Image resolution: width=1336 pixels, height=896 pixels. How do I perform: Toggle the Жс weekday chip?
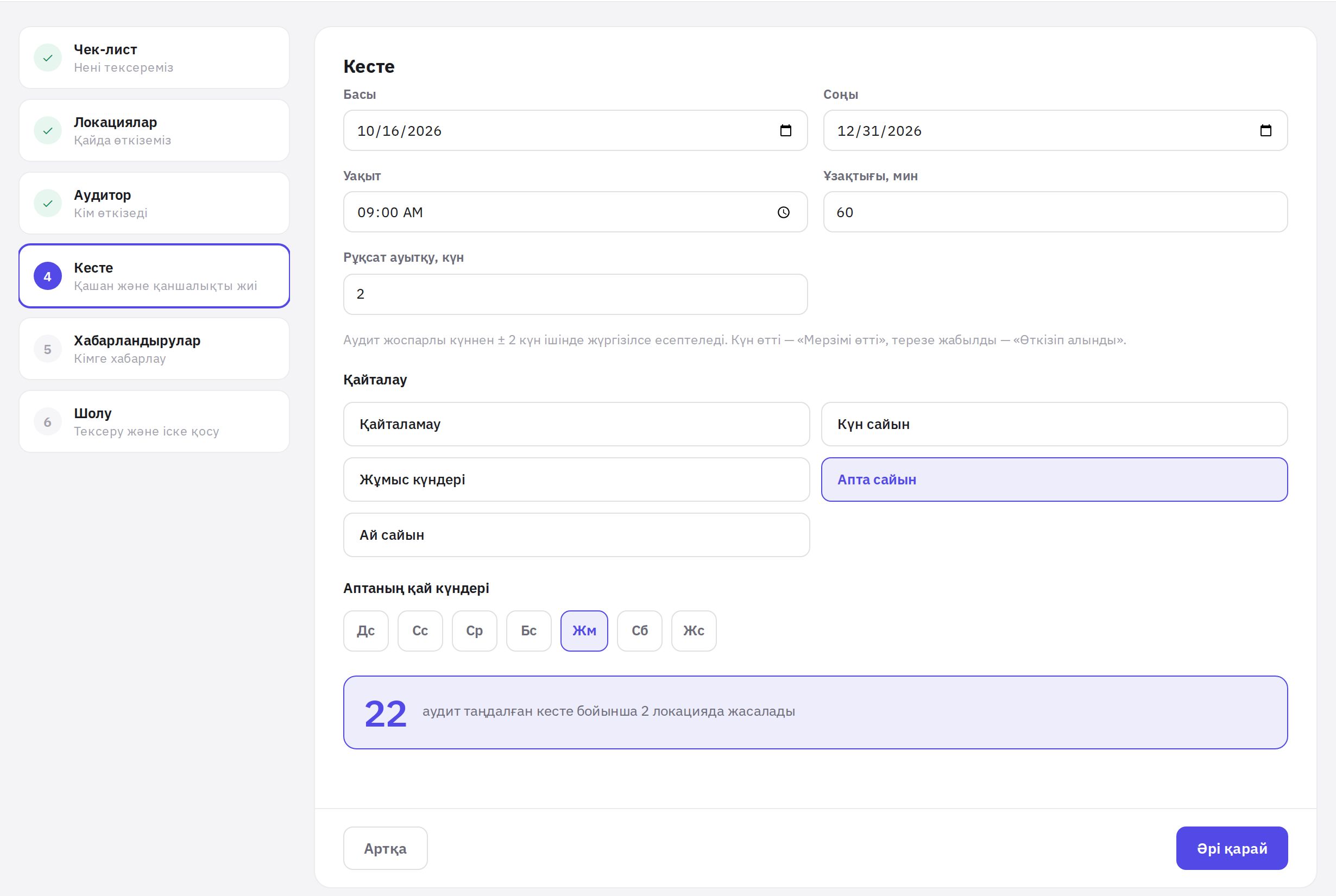point(694,631)
